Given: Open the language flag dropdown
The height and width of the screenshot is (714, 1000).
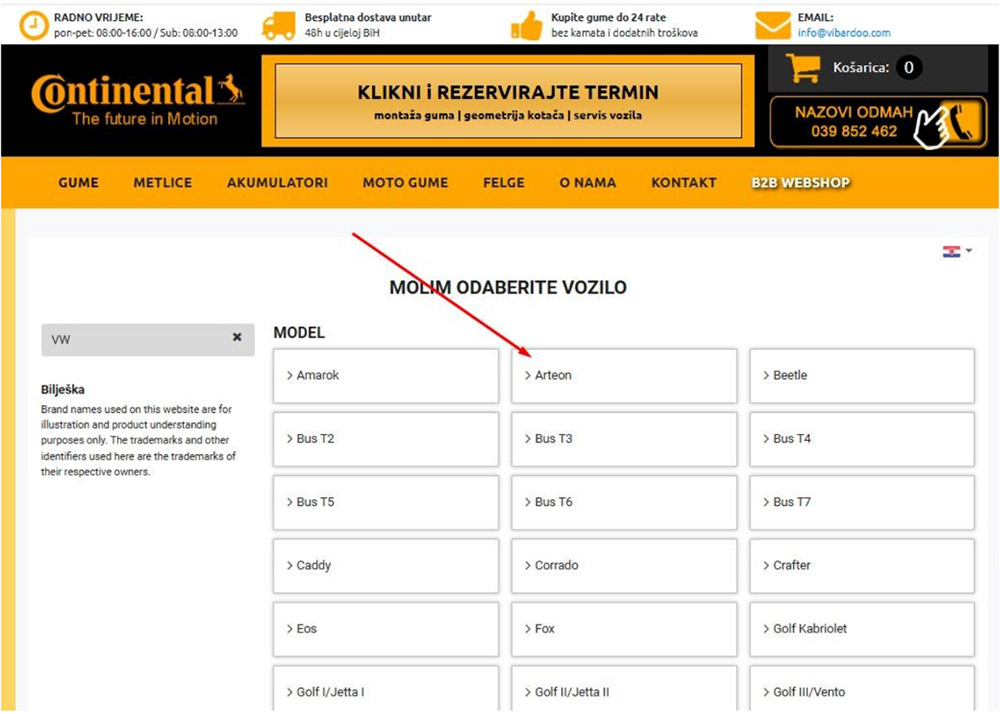Looking at the screenshot, I should 957,251.
